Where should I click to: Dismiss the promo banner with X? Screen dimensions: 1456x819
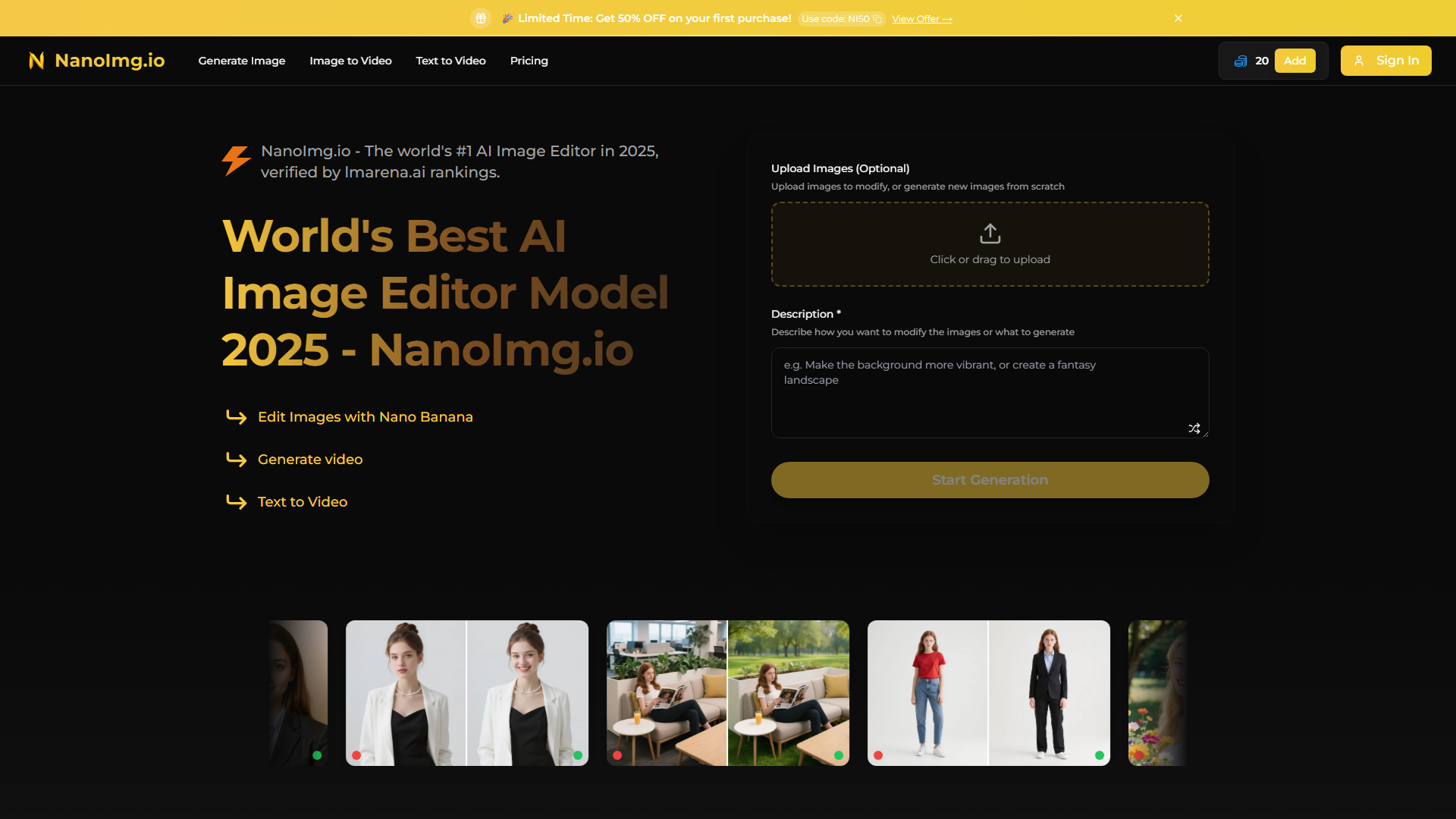point(1178,18)
